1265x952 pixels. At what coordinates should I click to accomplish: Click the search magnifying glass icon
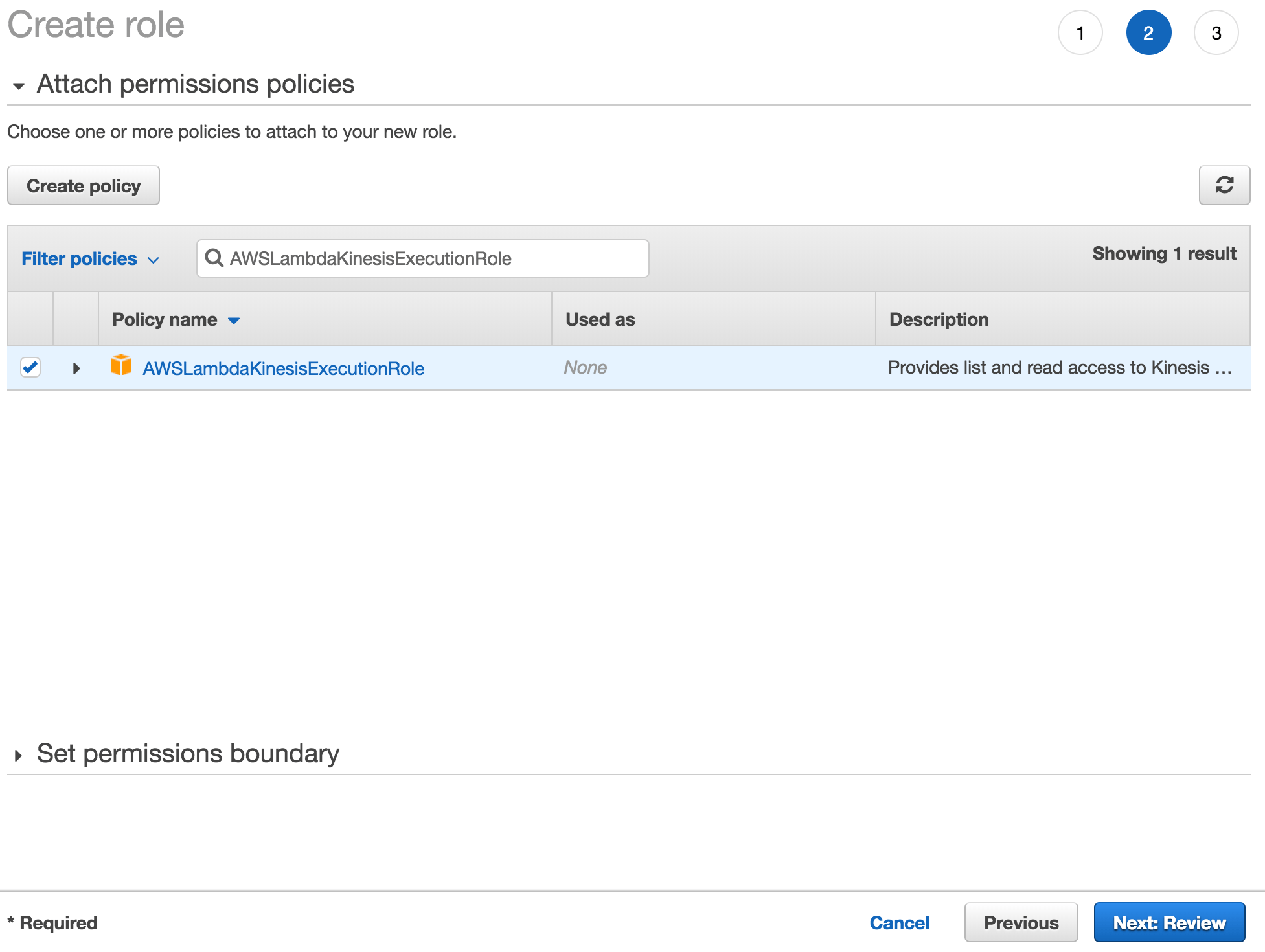[x=214, y=258]
